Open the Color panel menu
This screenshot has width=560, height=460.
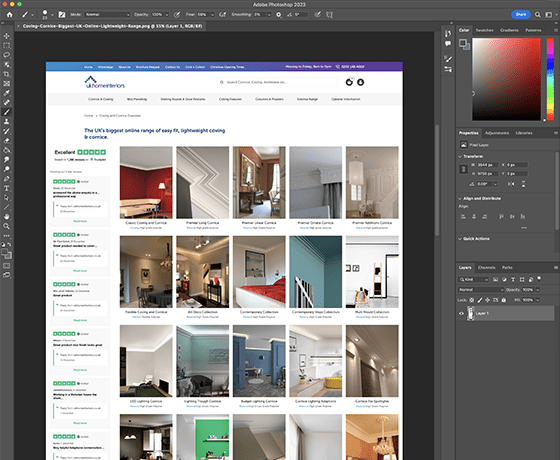556,30
